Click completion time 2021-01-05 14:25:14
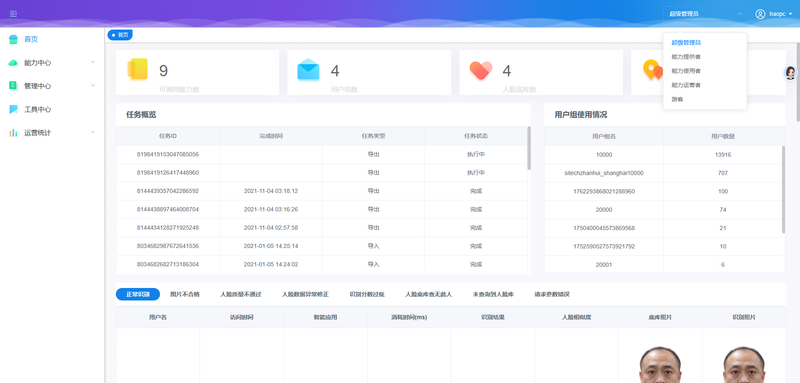The image size is (800, 383). (x=271, y=246)
